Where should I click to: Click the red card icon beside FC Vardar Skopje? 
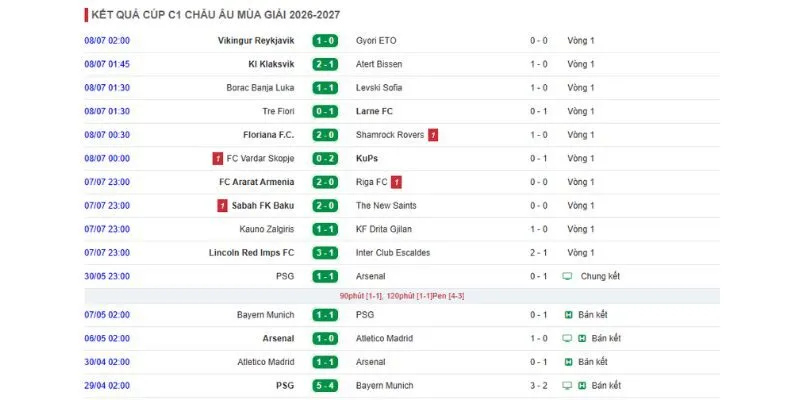(218, 158)
